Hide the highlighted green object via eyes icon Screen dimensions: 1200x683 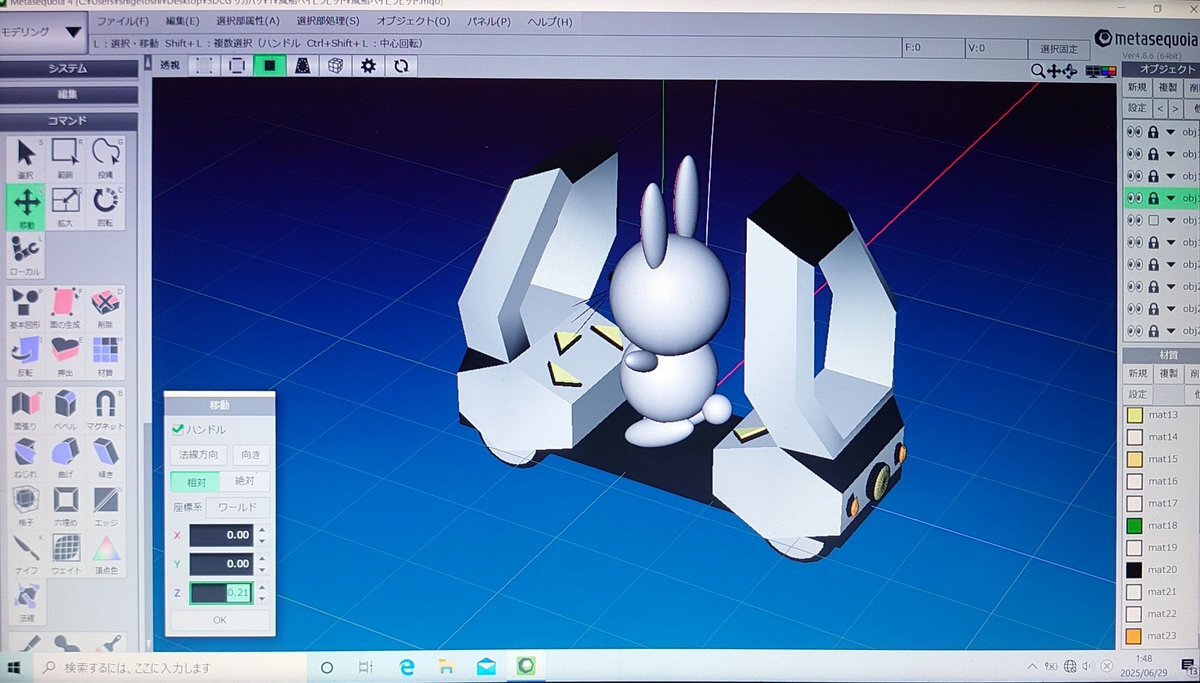point(1135,198)
